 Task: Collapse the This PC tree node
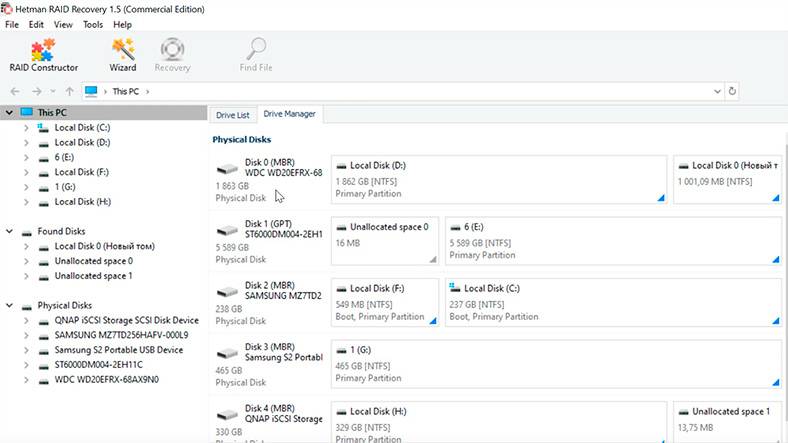9,113
